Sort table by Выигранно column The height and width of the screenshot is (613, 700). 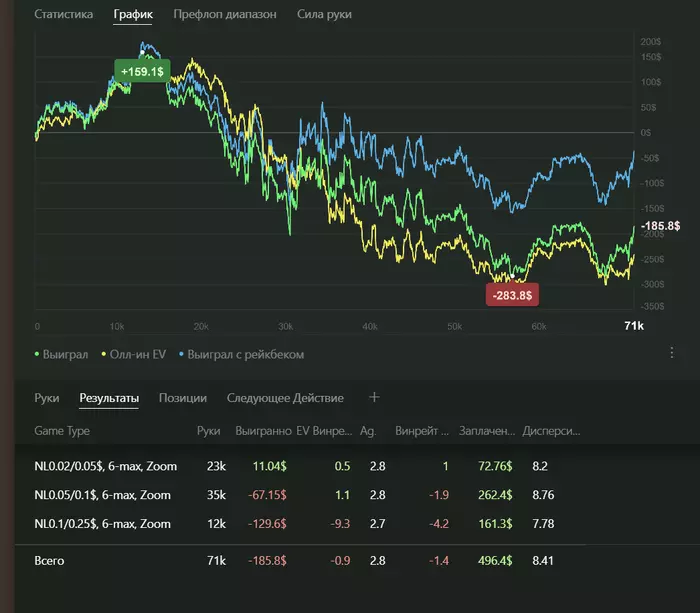(x=262, y=431)
